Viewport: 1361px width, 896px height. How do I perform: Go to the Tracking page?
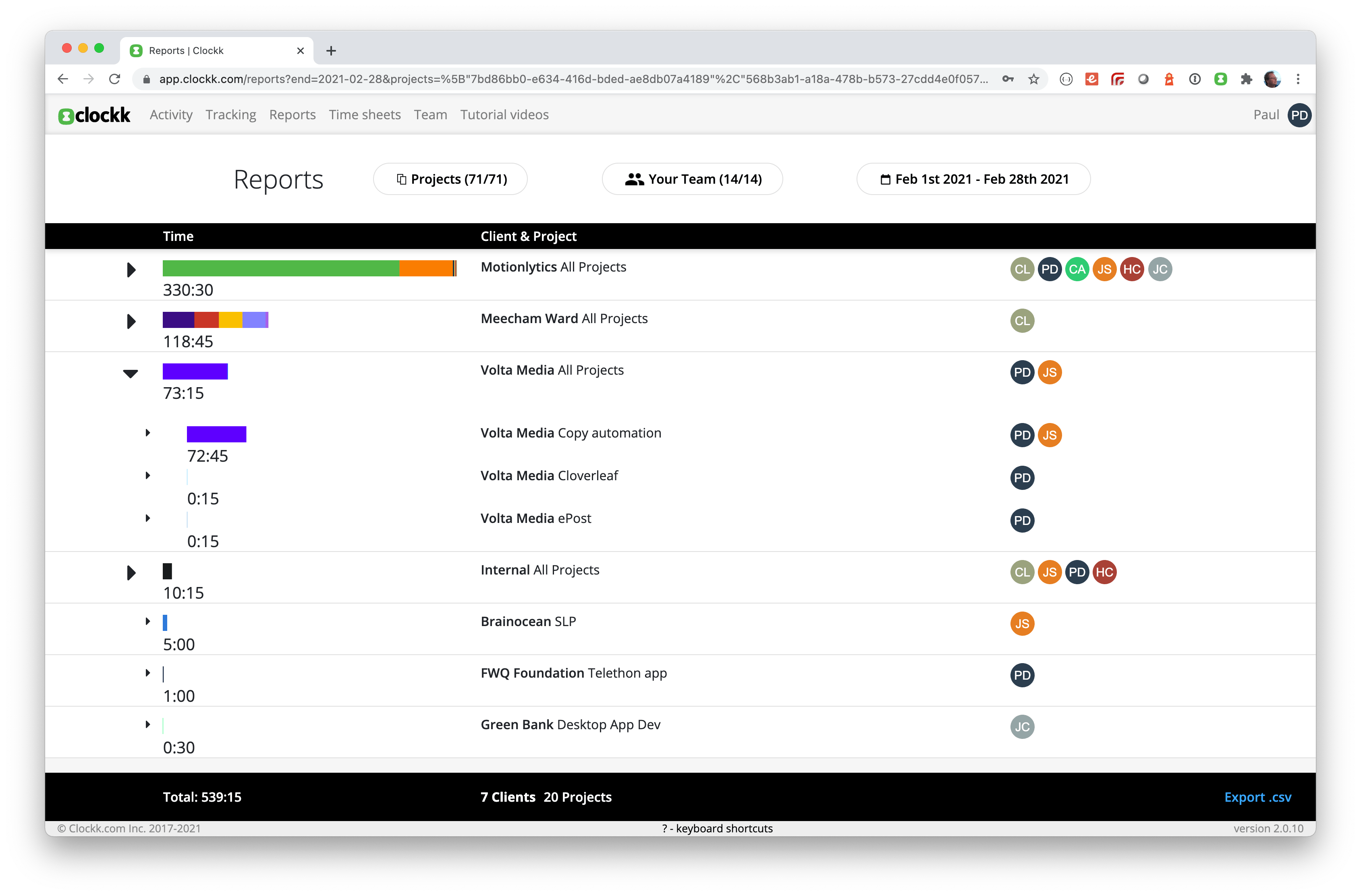coord(231,115)
